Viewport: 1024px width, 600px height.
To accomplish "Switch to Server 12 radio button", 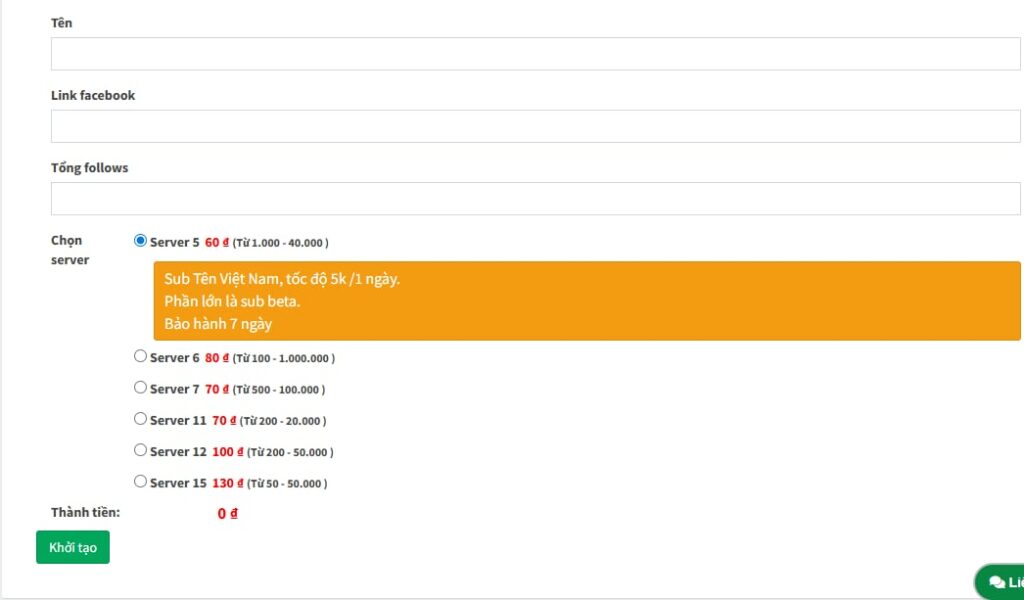I will point(140,450).
